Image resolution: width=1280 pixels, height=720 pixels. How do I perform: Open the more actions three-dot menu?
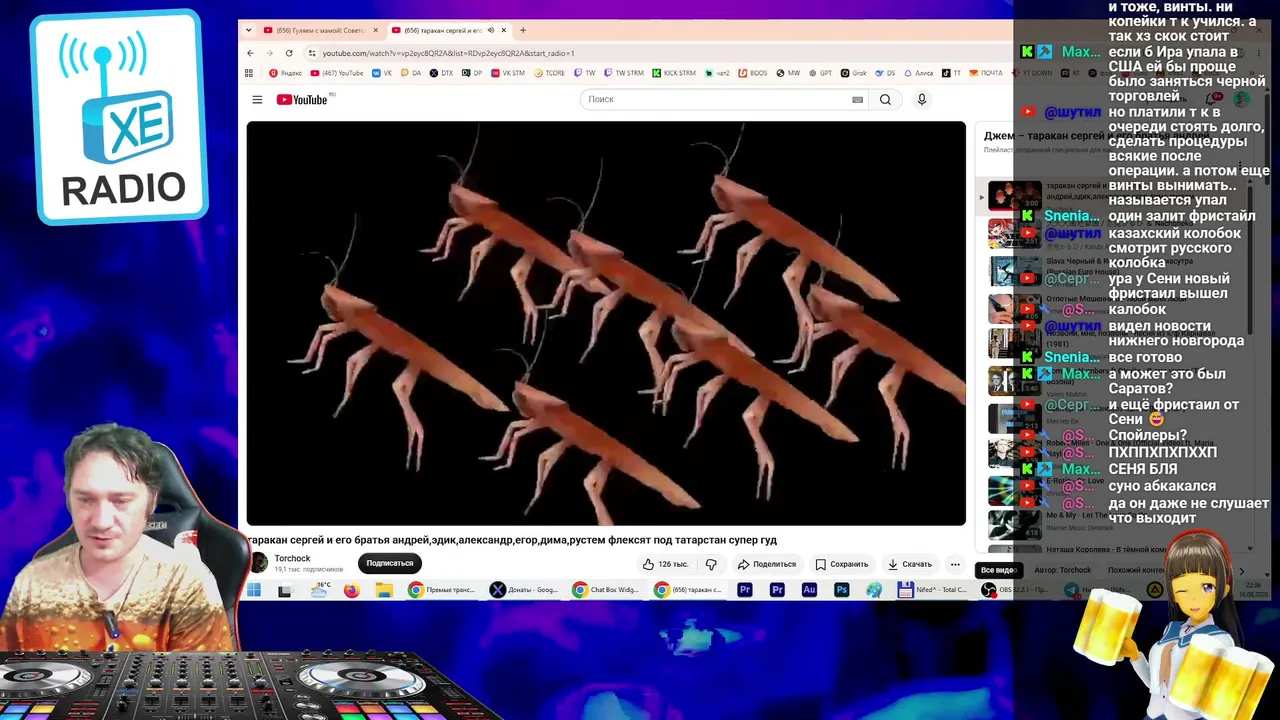coord(955,564)
